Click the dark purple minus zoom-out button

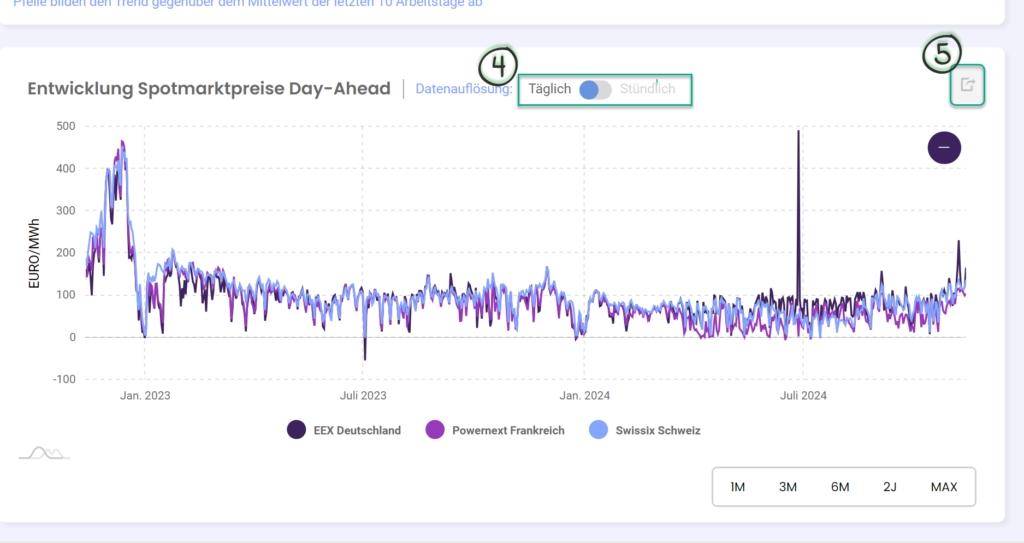point(944,148)
